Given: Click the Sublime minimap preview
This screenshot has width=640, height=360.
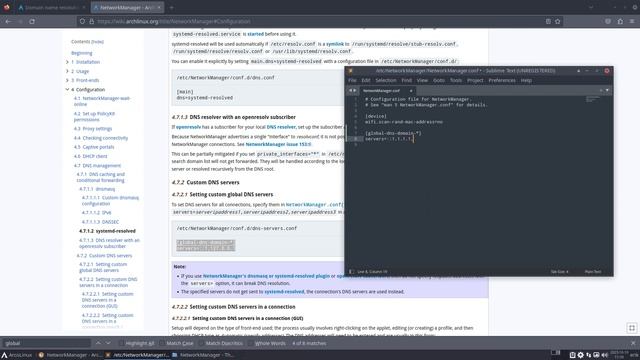Looking at the screenshot, I should 592,99.
